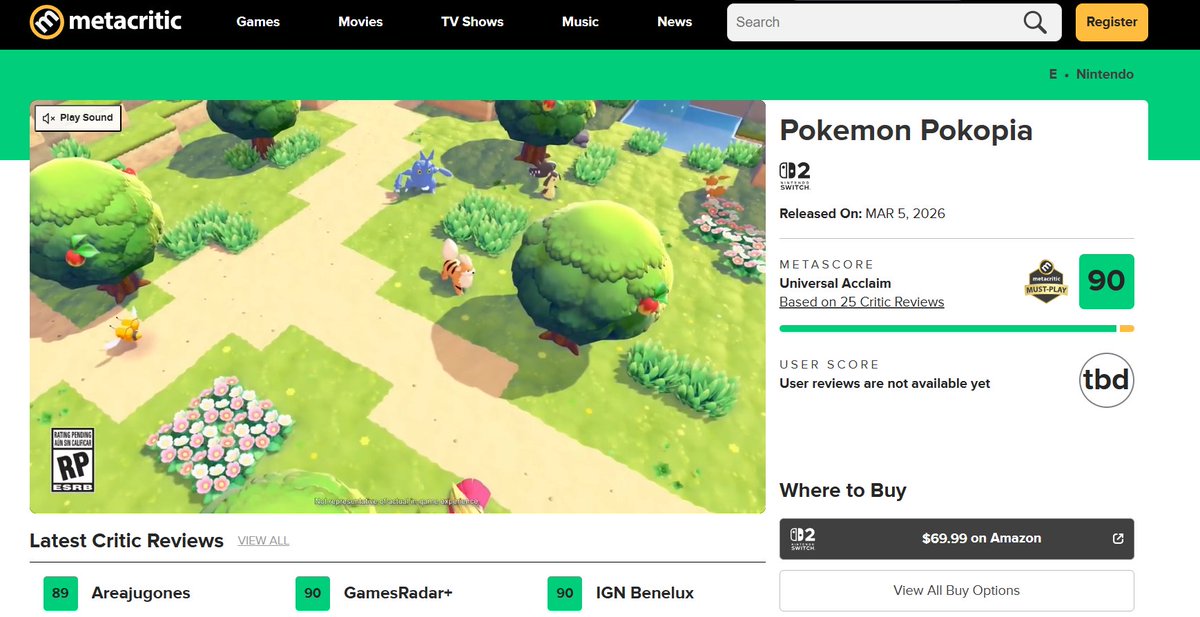Click the Where to Buy heading
The width and height of the screenshot is (1200, 617).
[x=843, y=491]
